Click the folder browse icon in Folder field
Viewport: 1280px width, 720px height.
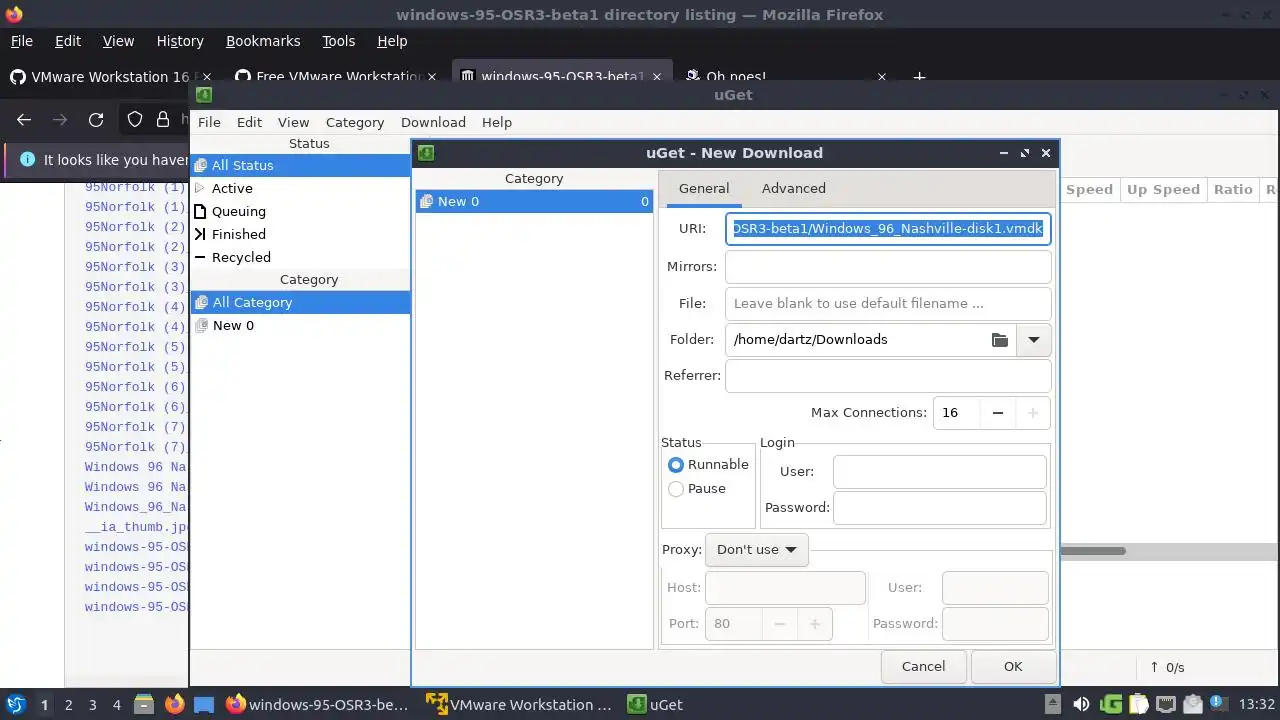coord(999,340)
